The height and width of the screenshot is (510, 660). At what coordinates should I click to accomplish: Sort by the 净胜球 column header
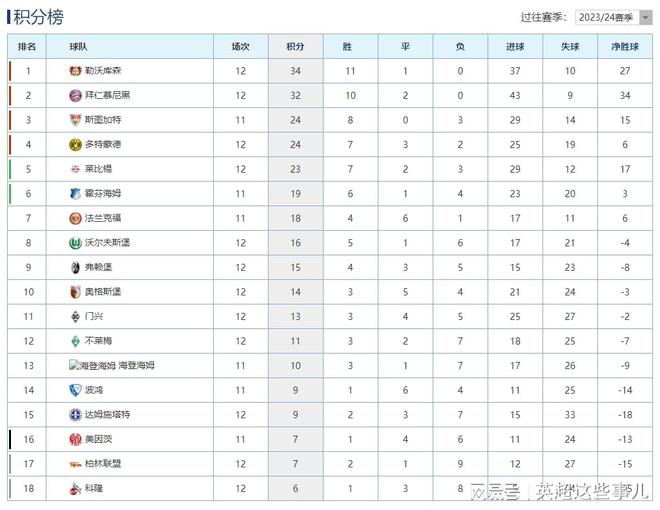625,46
